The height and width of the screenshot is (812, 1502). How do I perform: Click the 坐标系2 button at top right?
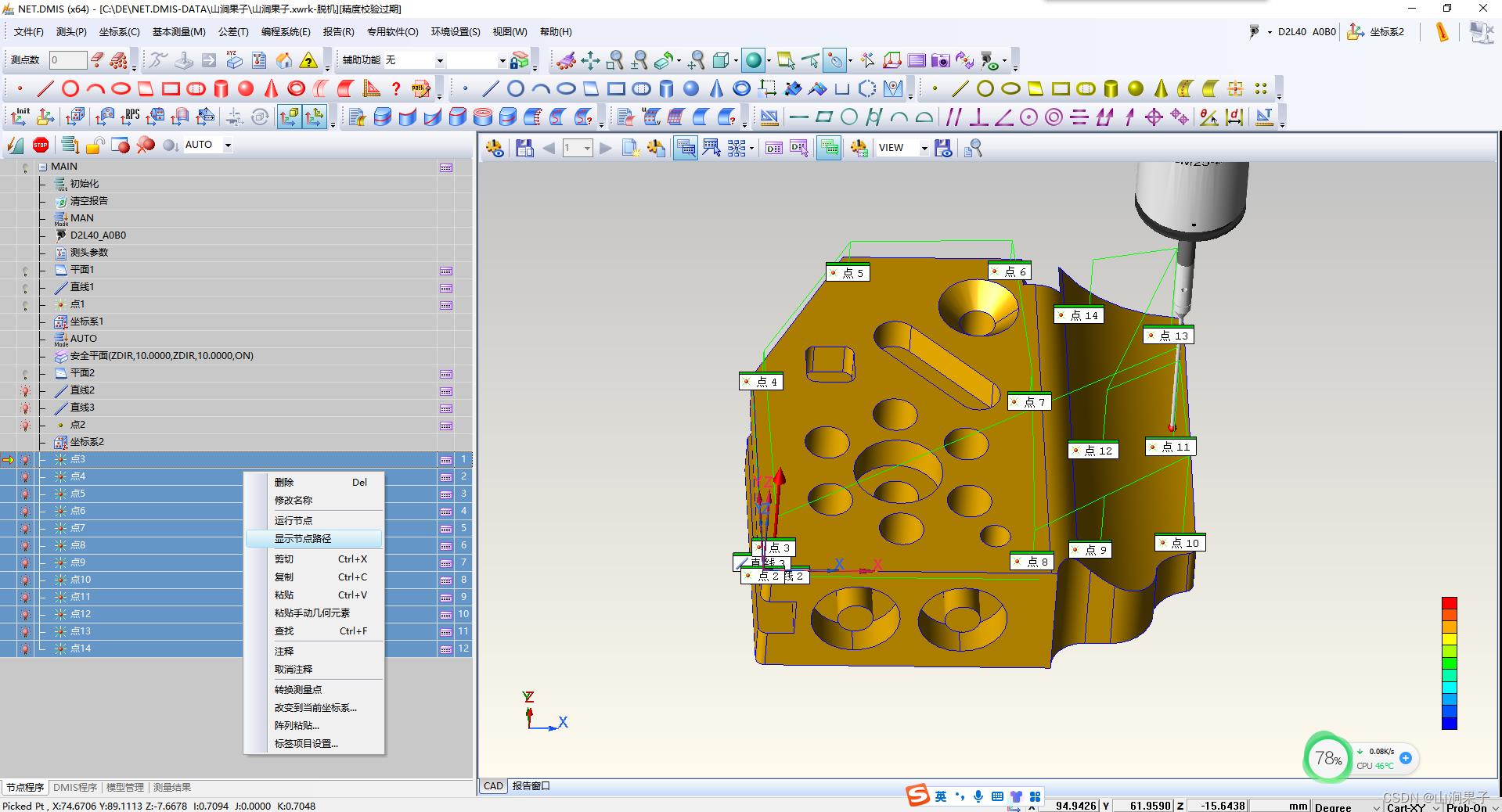point(1377,32)
